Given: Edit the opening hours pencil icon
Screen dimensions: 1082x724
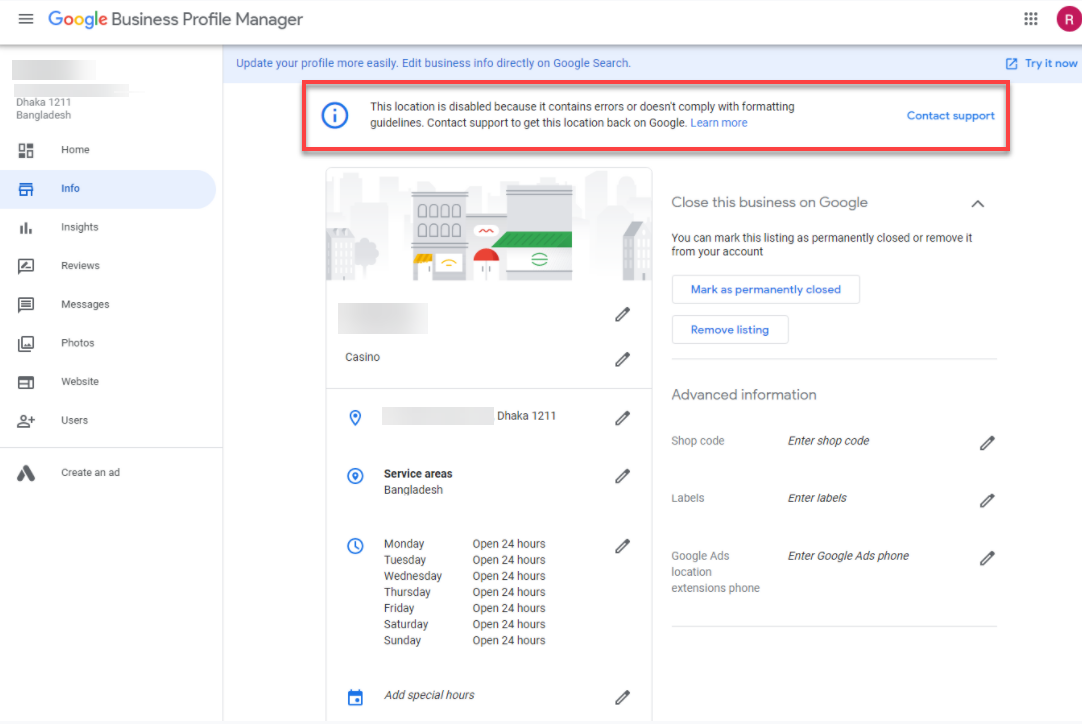Looking at the screenshot, I should click(622, 546).
